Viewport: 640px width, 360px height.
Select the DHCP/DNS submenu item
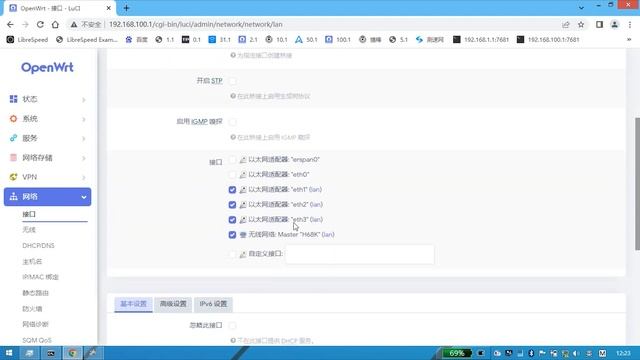click(x=38, y=245)
